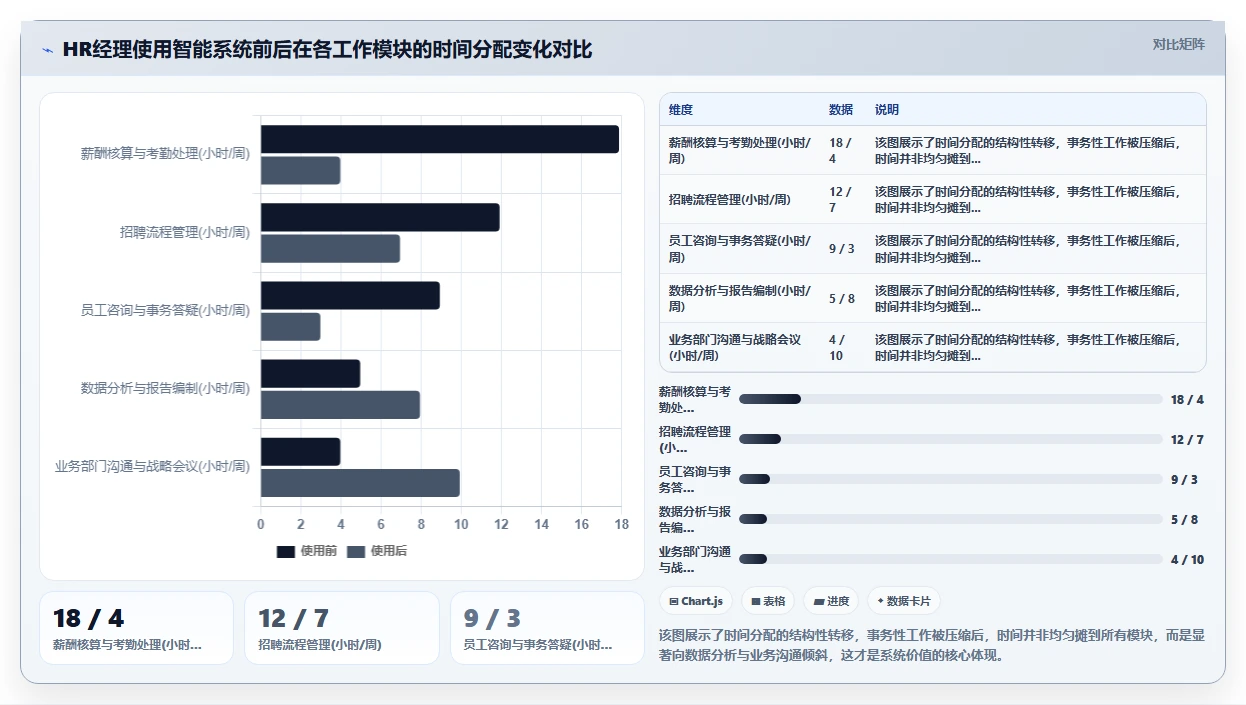Click the progress label 招聘流程管理(小…

click(696, 439)
